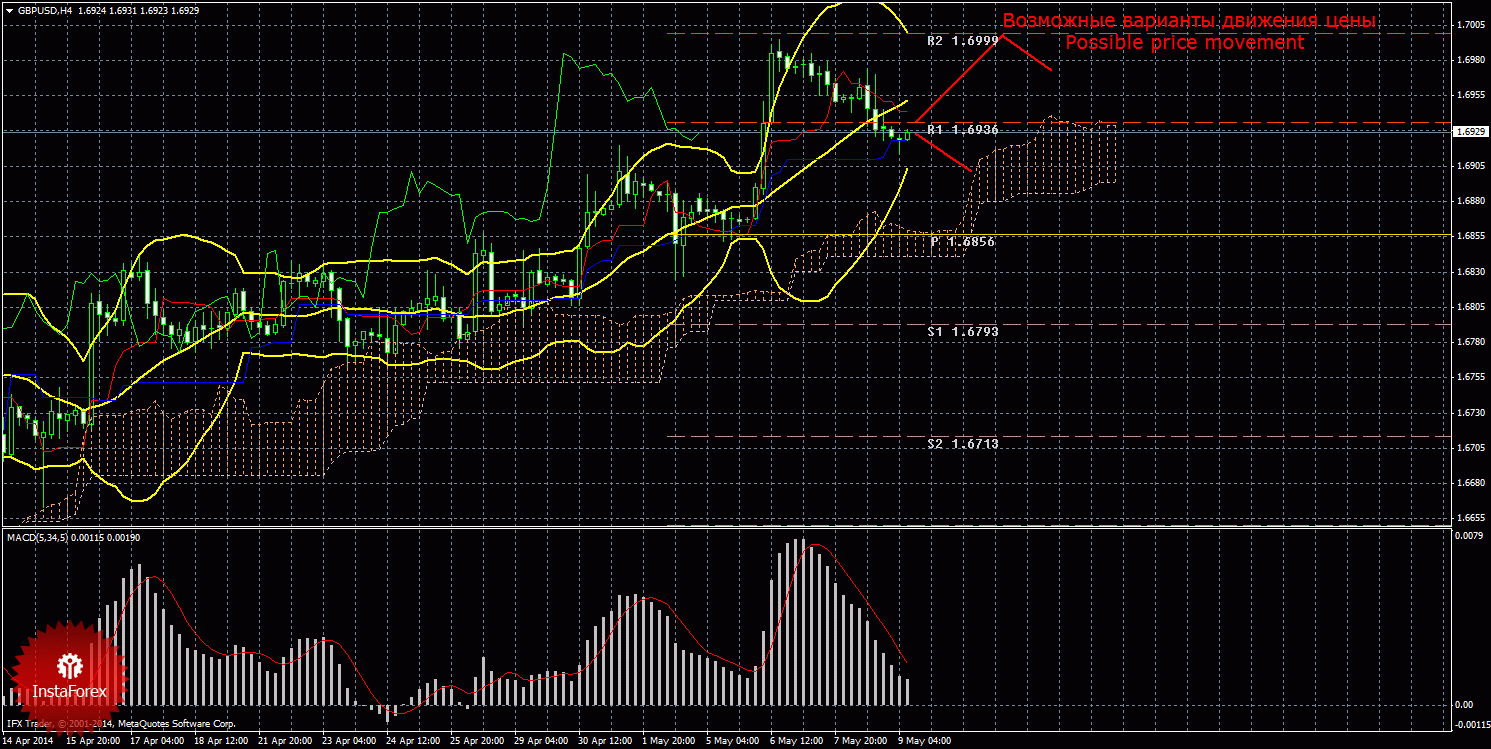This screenshot has width=1491, height=749.
Task: Click the S2 1.6713 support label
Action: pyautogui.click(x=961, y=443)
